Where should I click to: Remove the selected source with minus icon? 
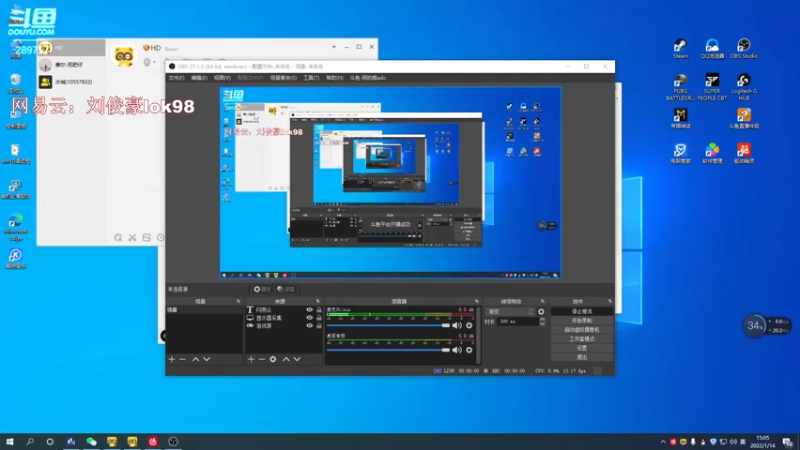point(261,359)
